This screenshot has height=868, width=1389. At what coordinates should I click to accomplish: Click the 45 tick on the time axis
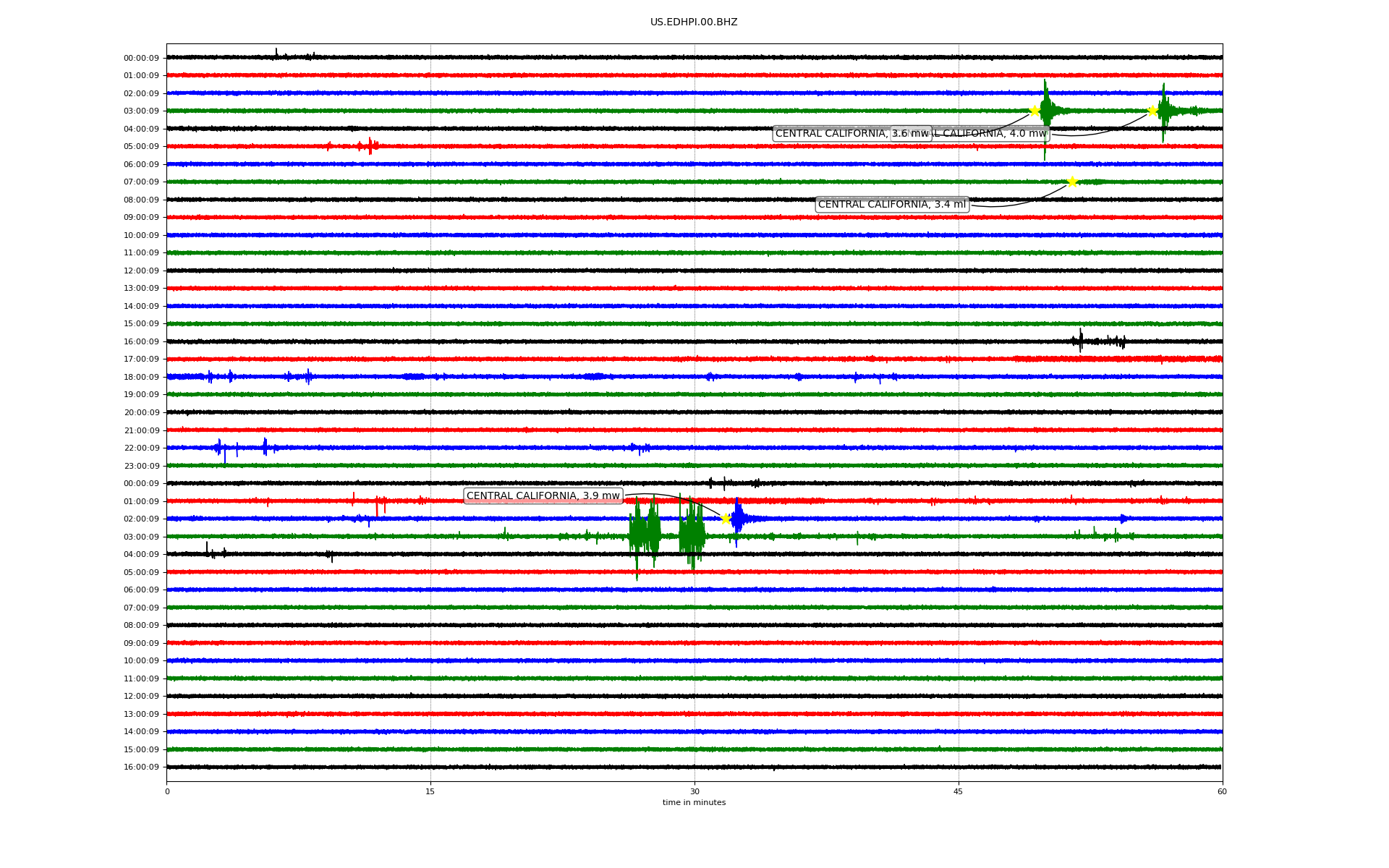[x=959, y=791]
